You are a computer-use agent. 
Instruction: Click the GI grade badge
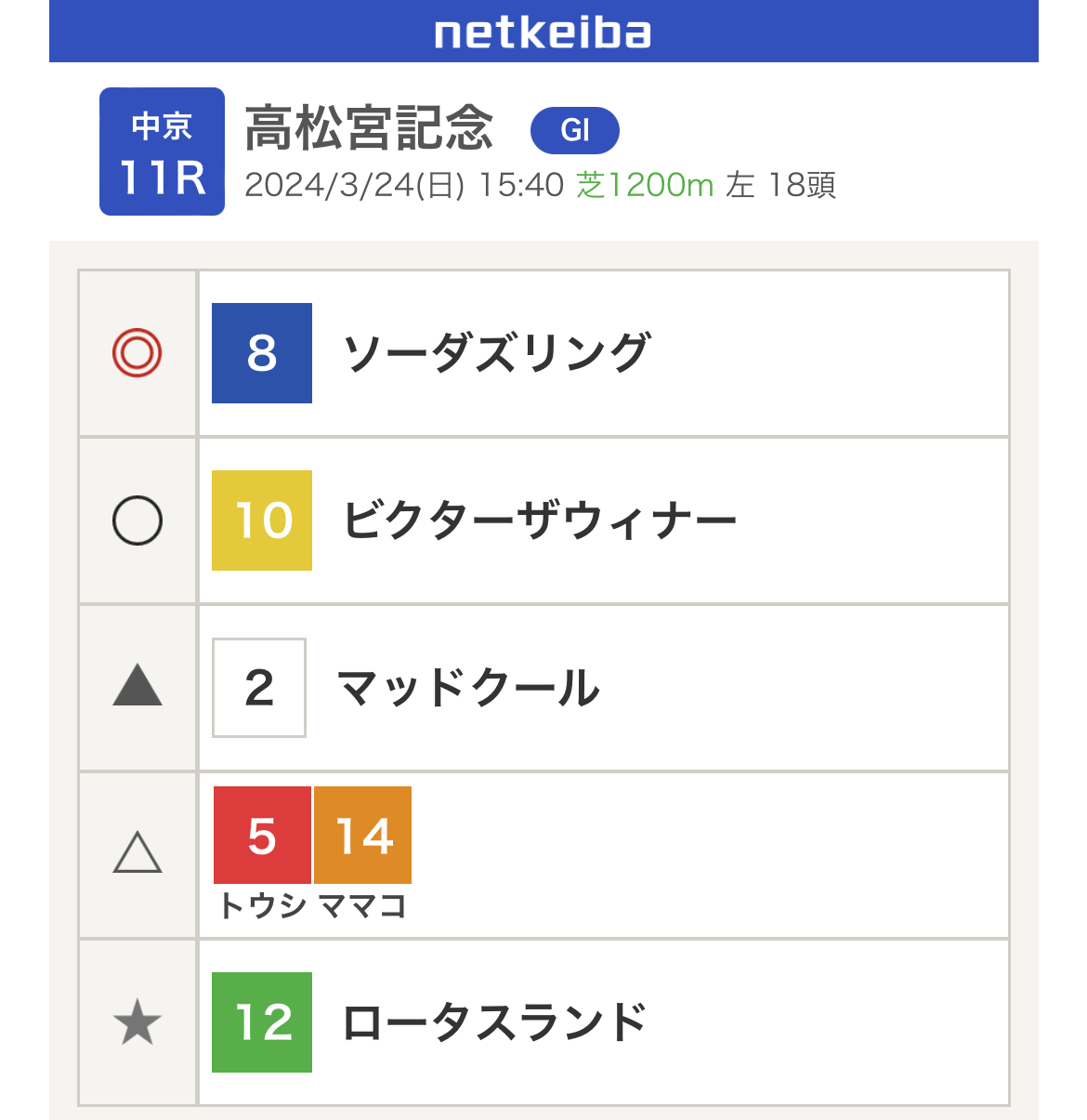[x=574, y=130]
